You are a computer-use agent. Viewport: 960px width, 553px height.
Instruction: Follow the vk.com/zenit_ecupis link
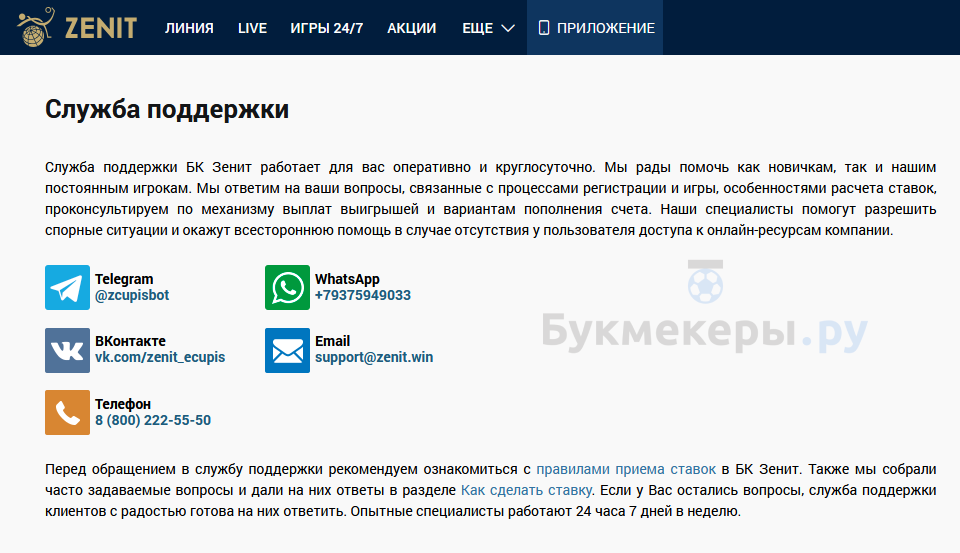coord(160,357)
